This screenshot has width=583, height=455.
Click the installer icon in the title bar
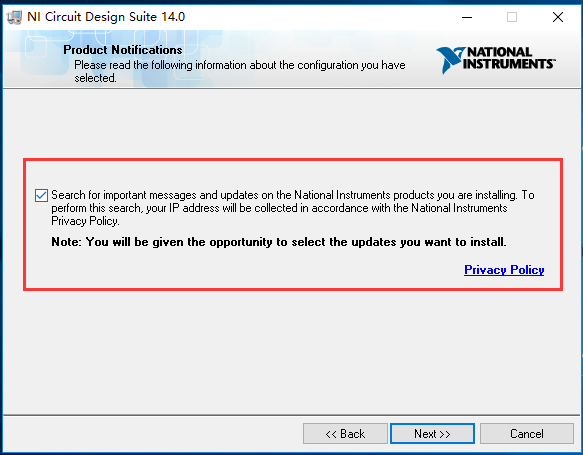(x=15, y=17)
